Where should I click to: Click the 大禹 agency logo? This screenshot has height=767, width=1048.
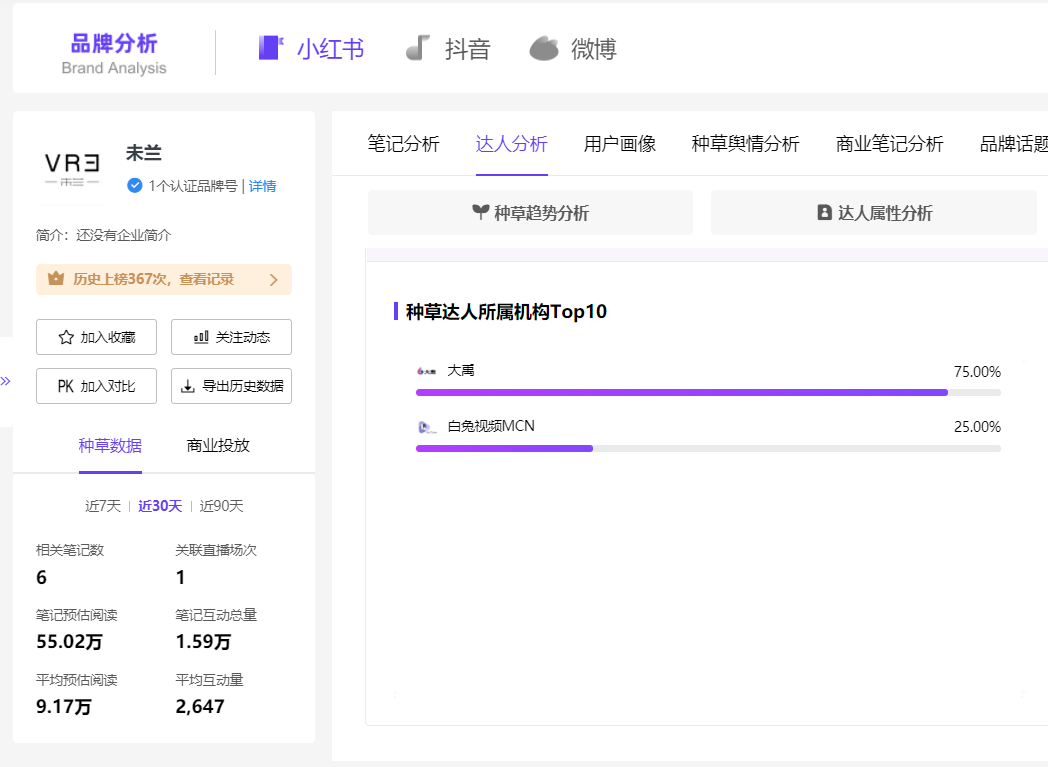coord(426,371)
